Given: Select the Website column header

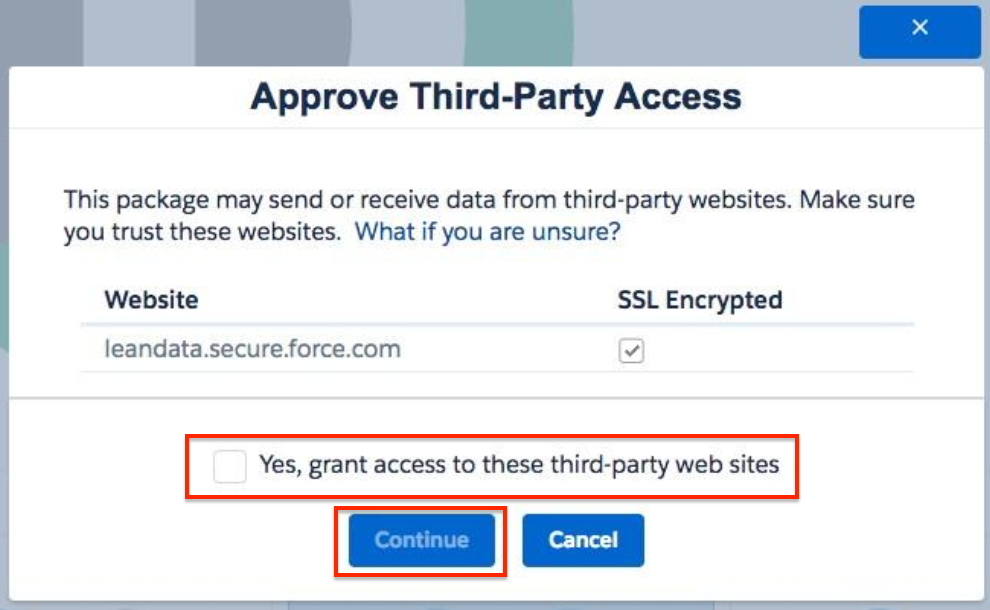Looking at the screenshot, I should [x=151, y=299].
